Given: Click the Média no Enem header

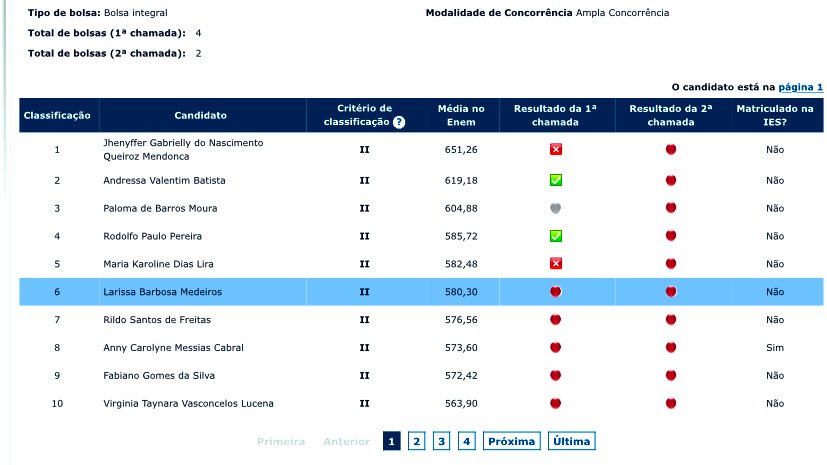Looking at the screenshot, I should pos(461,115).
